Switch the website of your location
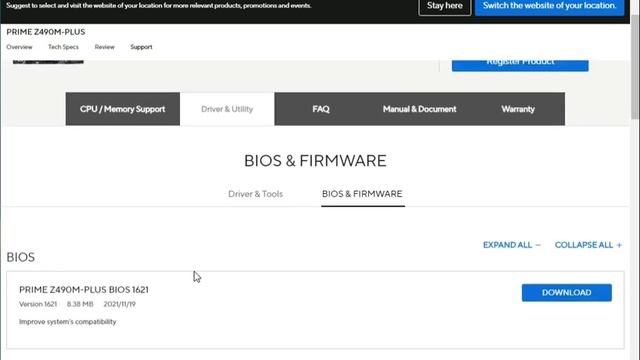The image size is (640, 360). coord(549,6)
